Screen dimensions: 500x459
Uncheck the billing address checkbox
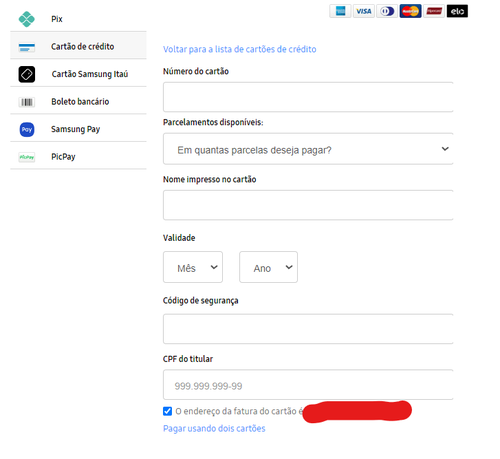[167, 411]
